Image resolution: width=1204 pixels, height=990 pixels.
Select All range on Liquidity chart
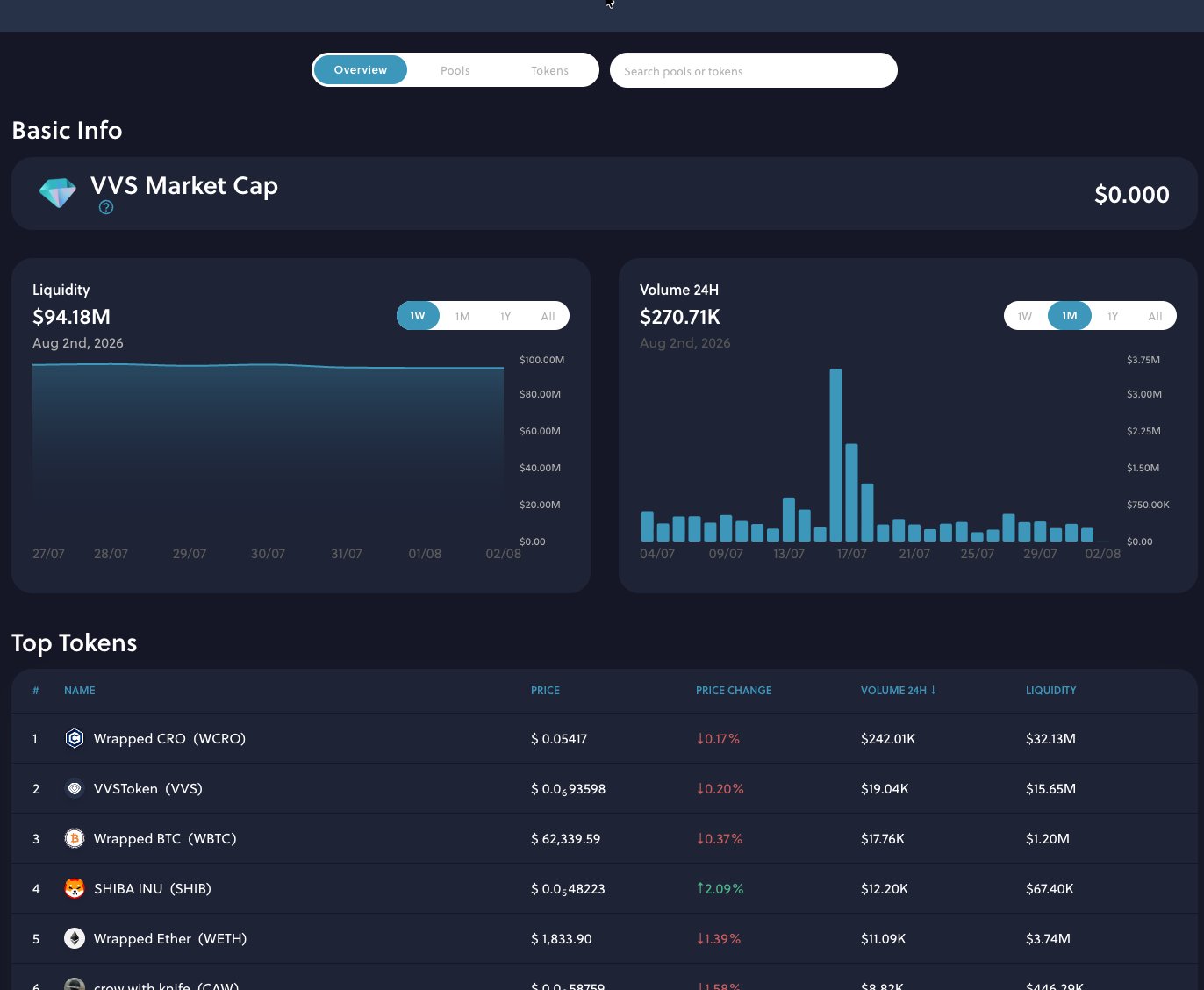click(x=548, y=316)
